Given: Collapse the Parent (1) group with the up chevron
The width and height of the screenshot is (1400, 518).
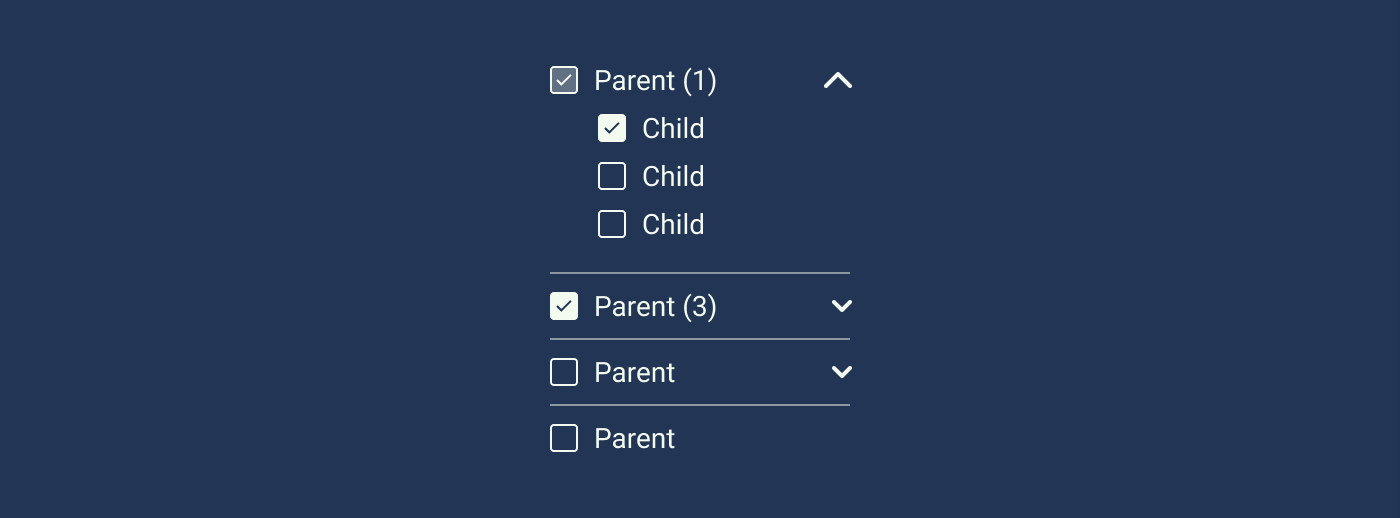Looking at the screenshot, I should 838,81.
